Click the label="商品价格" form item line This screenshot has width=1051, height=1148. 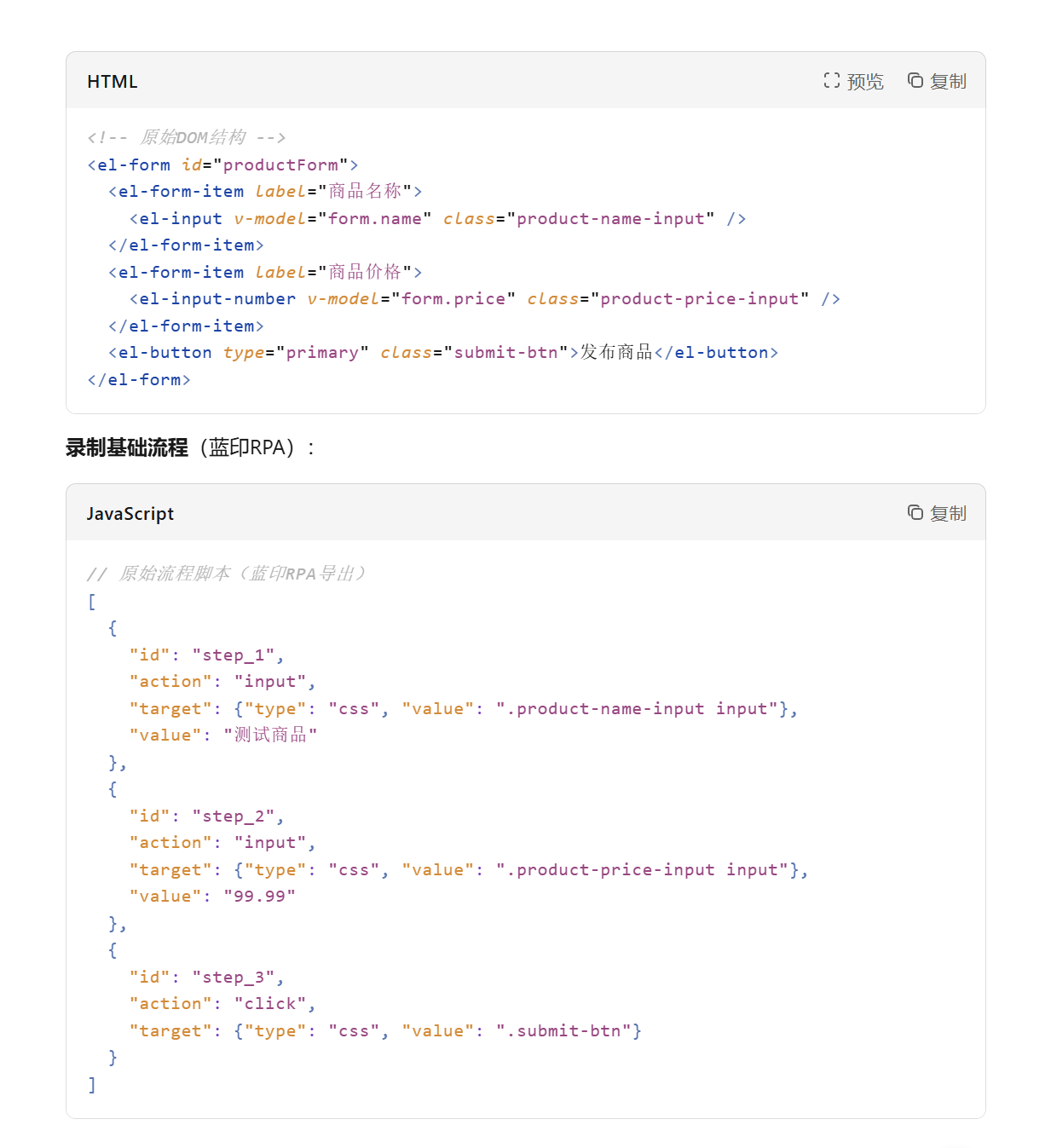[265, 272]
